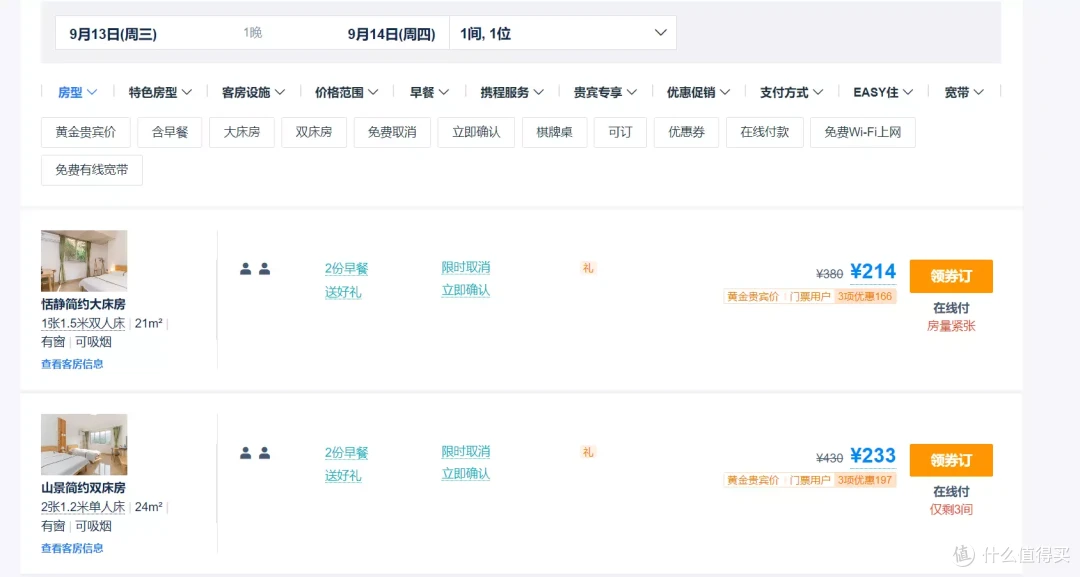Viewport: 1080px width, 577px height.
Task: Open the 山景简约双床房 room title
Action: [x=83, y=487]
